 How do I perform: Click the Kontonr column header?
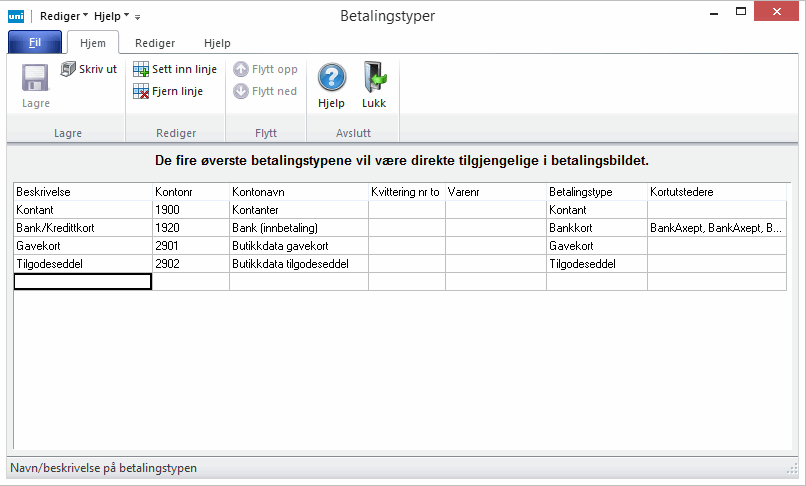tap(190, 191)
